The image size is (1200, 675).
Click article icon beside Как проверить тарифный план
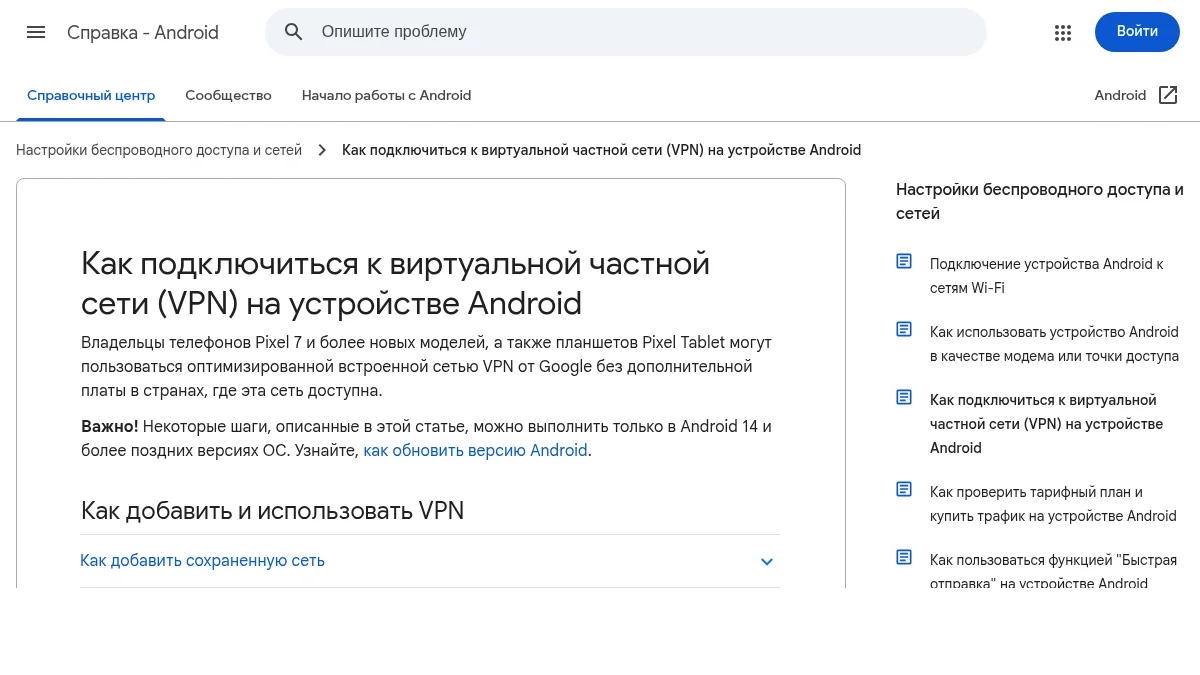pos(904,490)
